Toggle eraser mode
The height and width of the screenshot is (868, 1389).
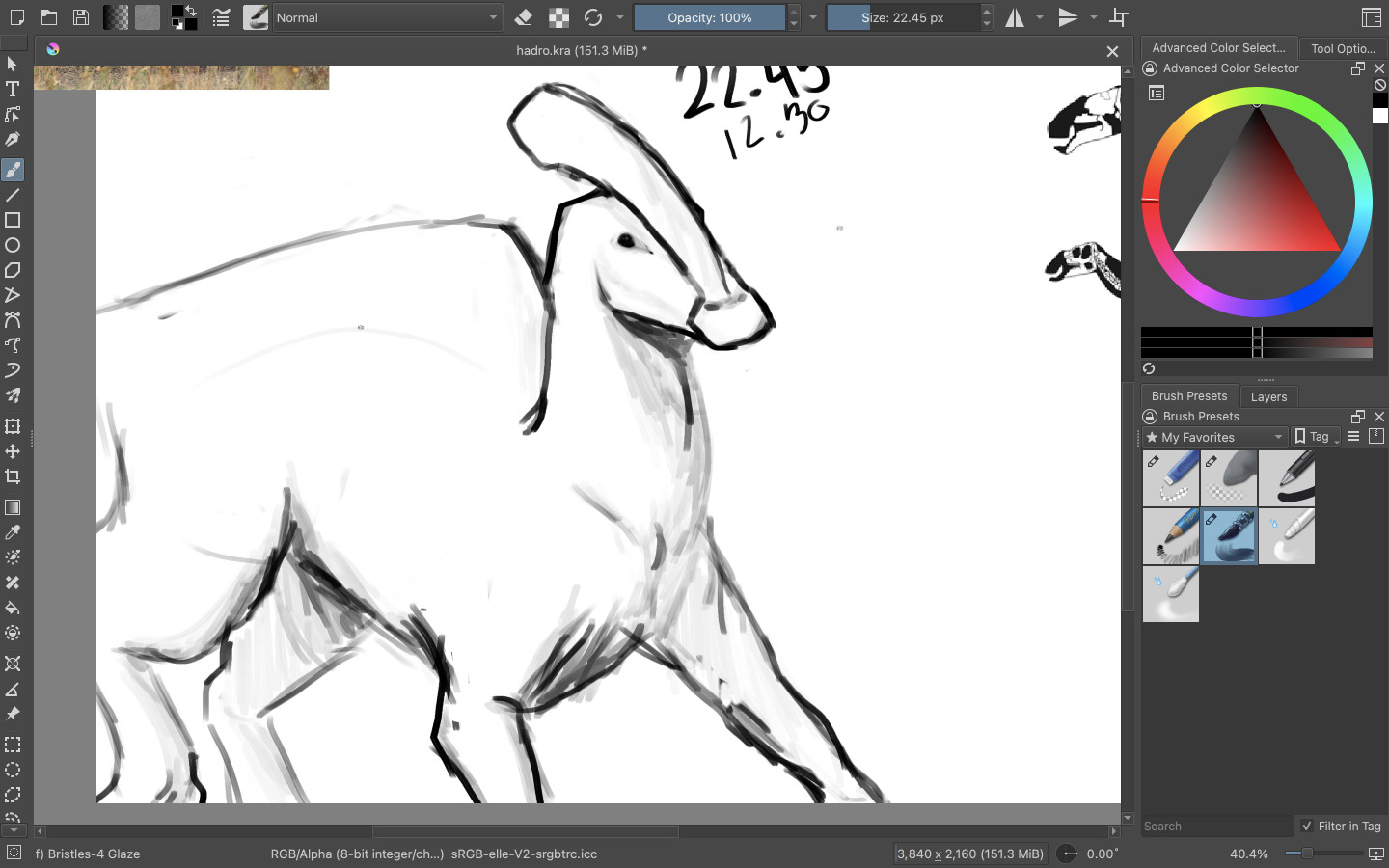pyautogui.click(x=524, y=17)
